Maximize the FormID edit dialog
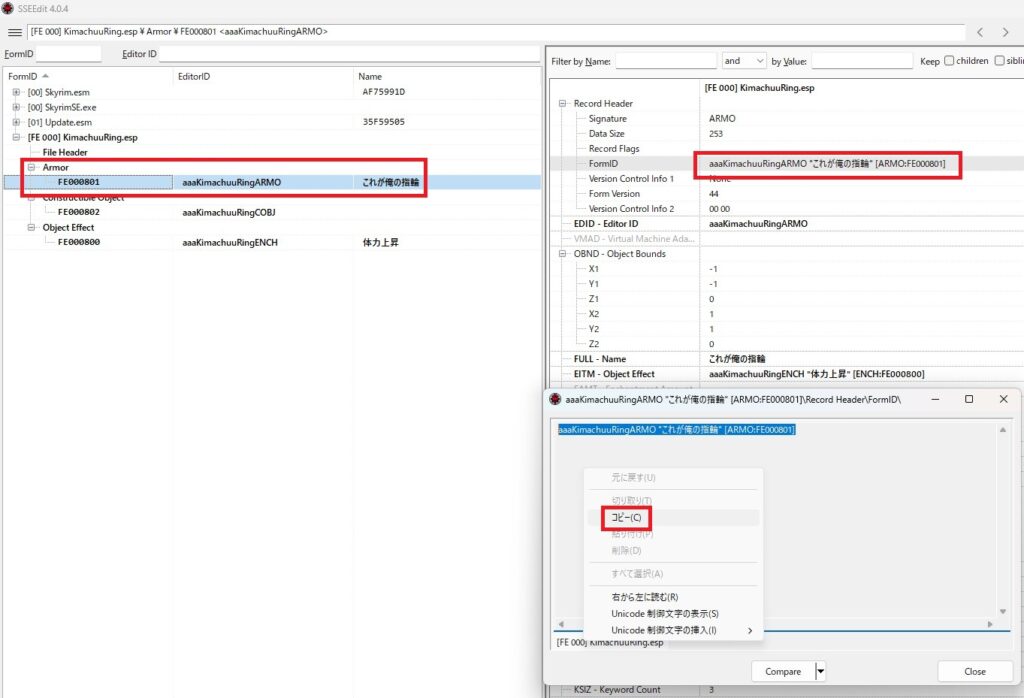The image size is (1024, 698). [x=968, y=399]
